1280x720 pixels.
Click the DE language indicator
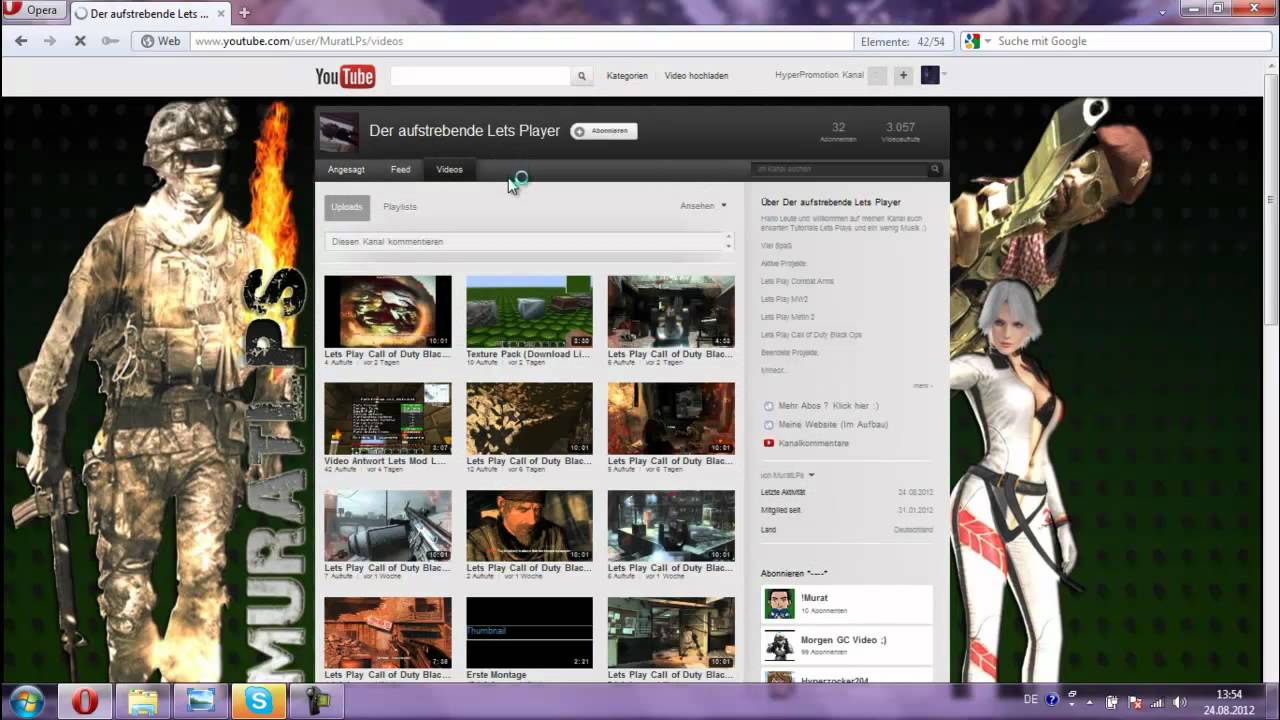pos(1031,700)
